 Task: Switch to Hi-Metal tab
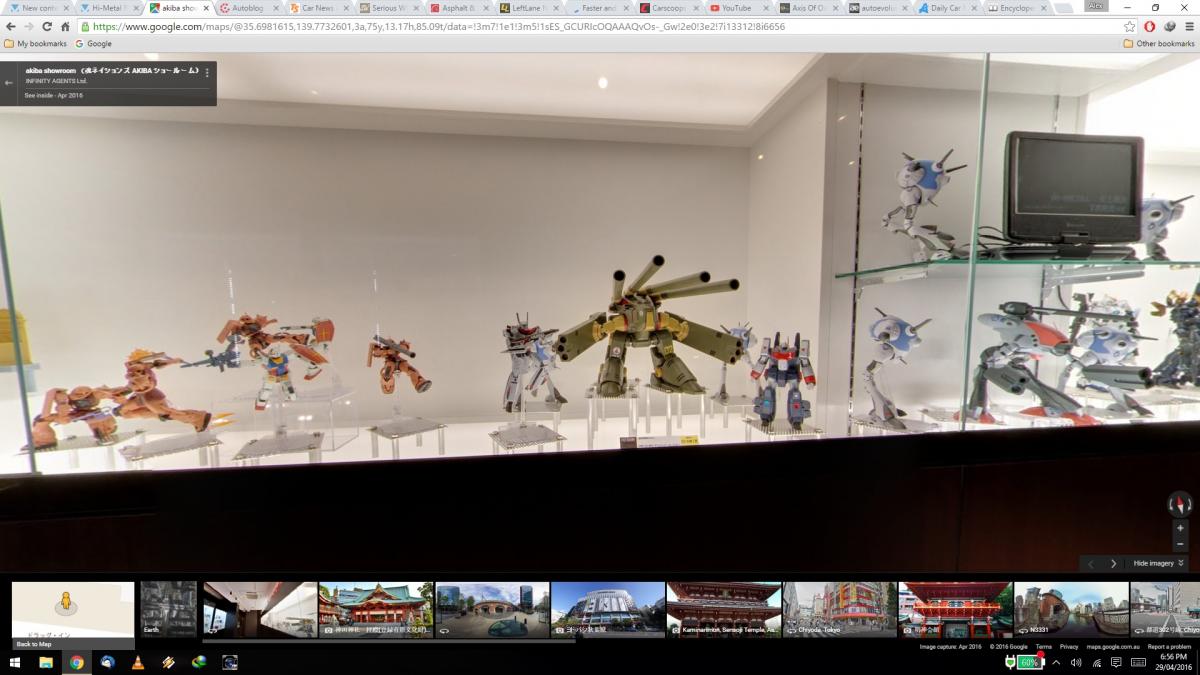pyautogui.click(x=110, y=8)
